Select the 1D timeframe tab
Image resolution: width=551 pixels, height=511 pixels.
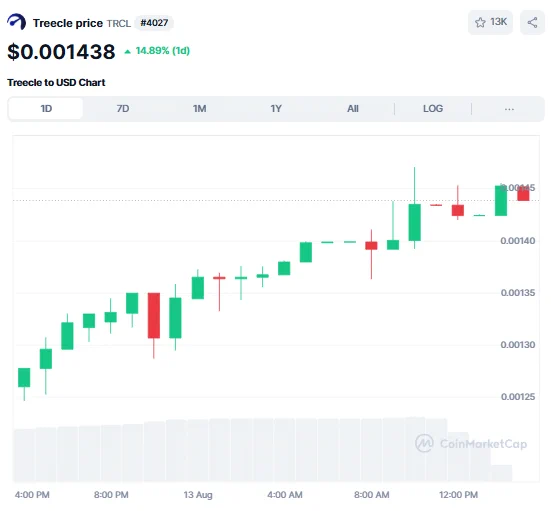(x=46, y=109)
